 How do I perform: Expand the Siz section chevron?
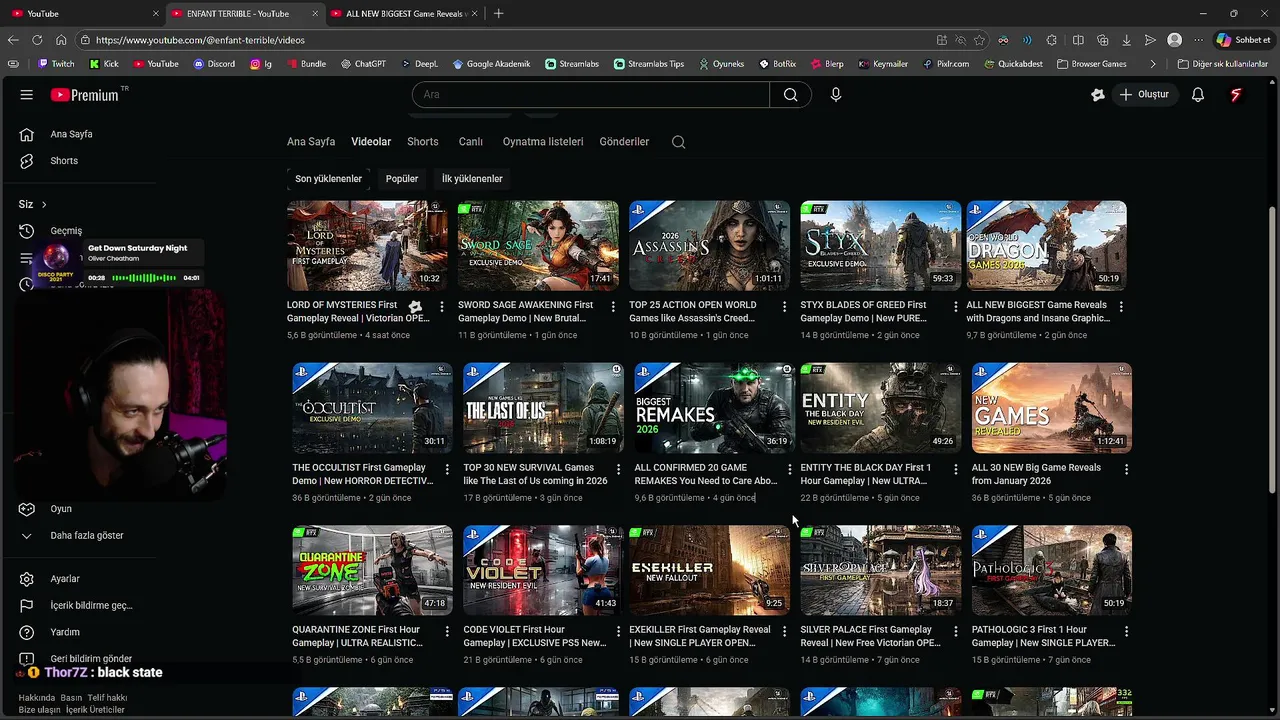[x=44, y=205]
